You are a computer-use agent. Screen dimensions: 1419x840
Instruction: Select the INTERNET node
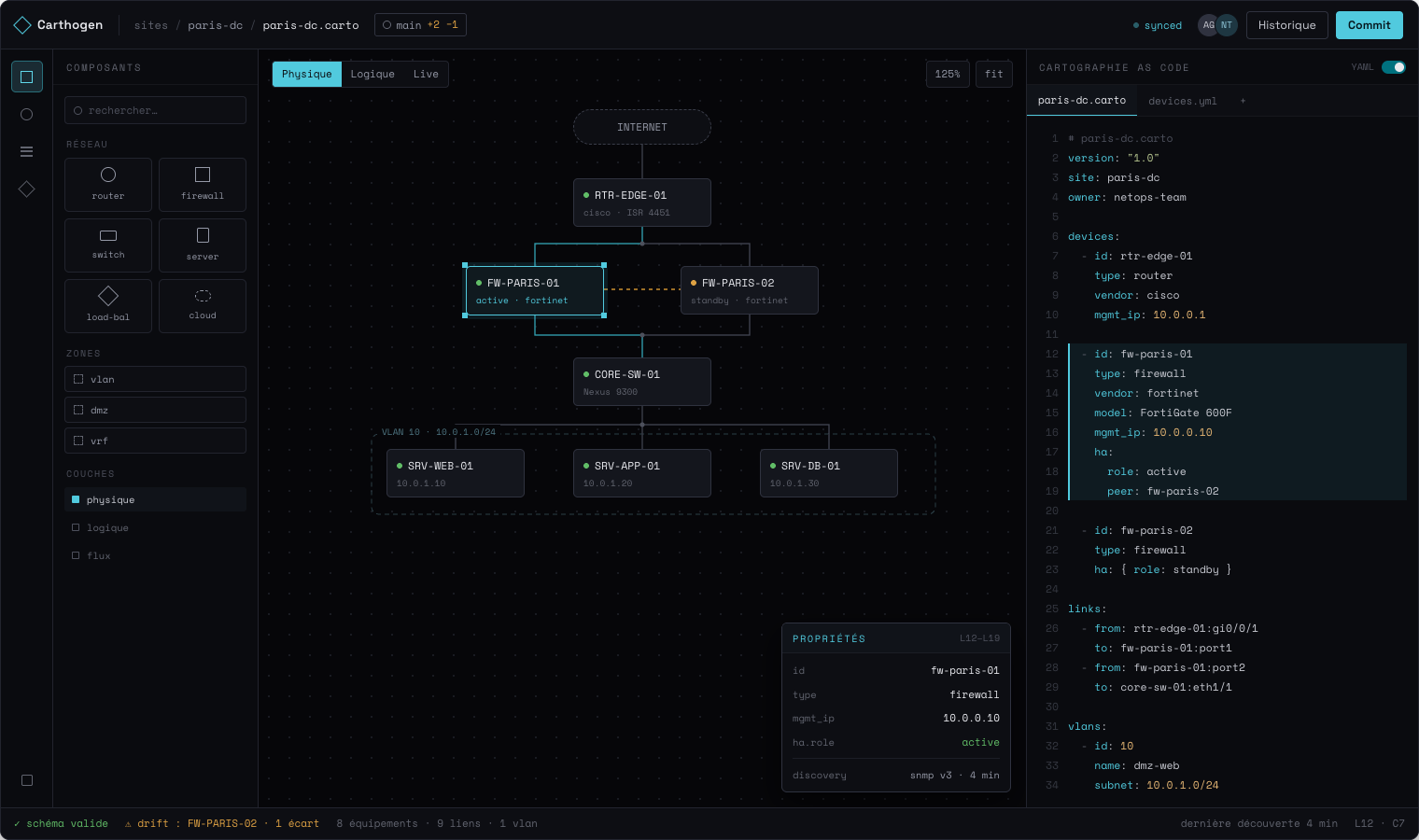(642, 127)
